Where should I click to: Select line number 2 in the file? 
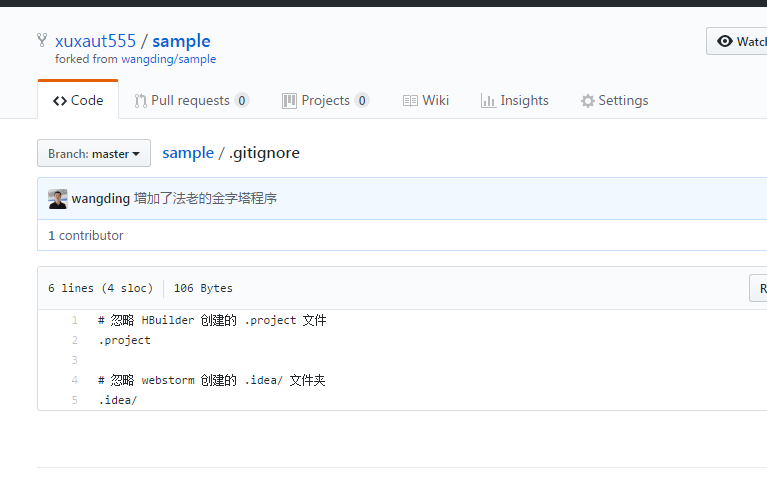tap(75, 341)
